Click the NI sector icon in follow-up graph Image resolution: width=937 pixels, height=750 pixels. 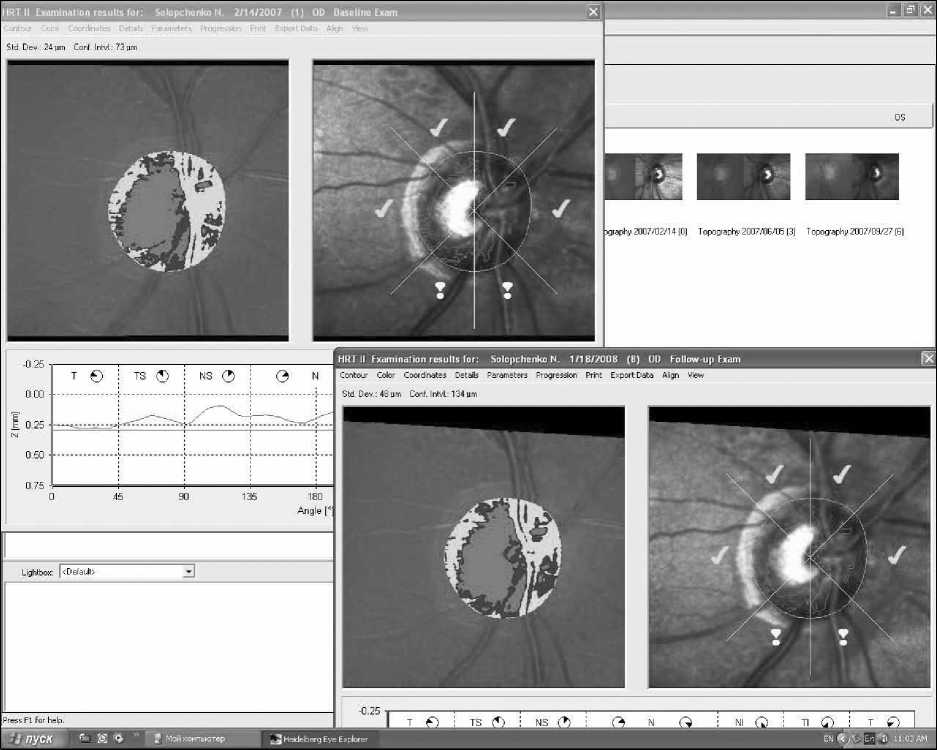click(761, 721)
